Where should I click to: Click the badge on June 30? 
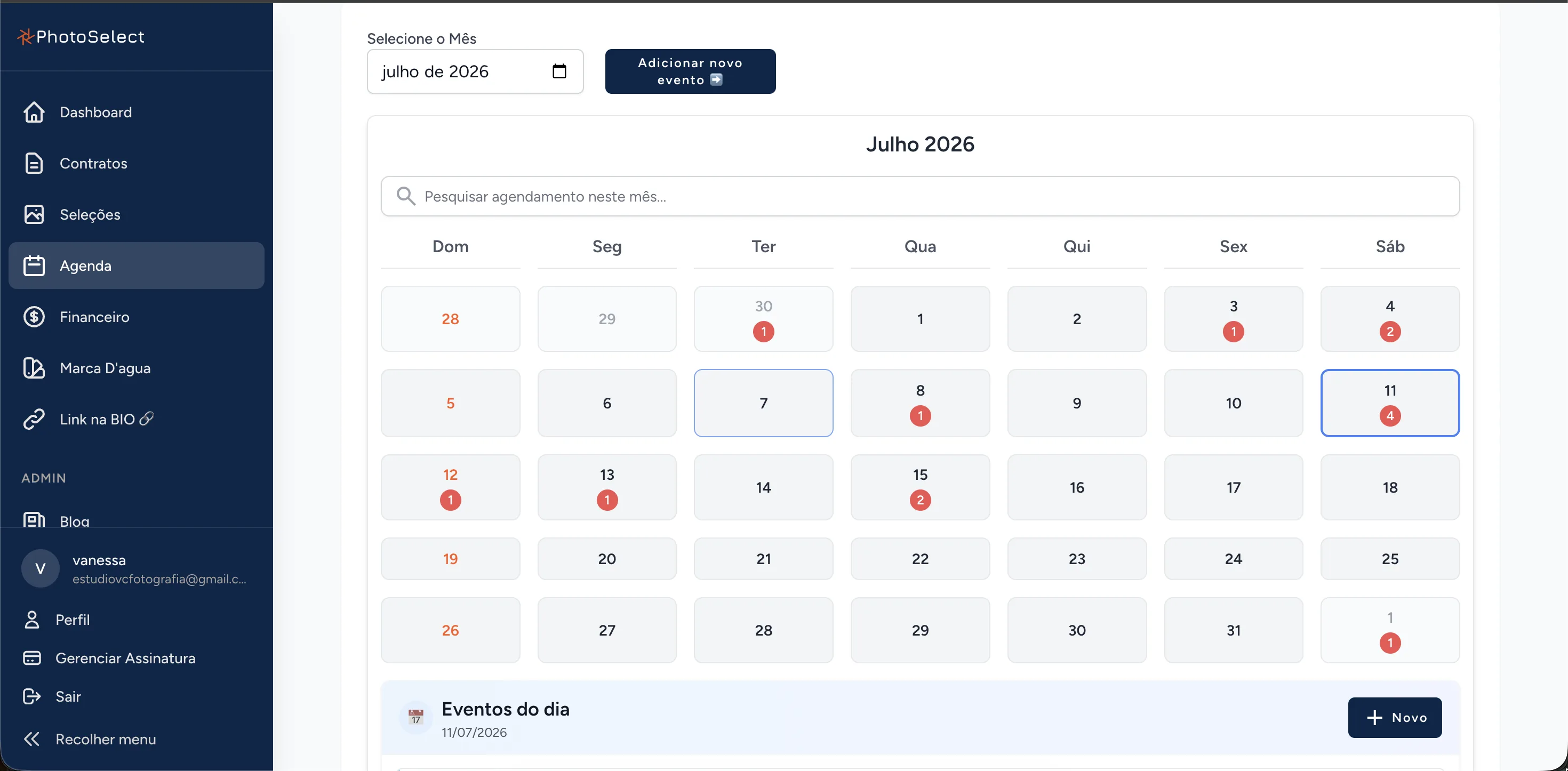point(763,331)
